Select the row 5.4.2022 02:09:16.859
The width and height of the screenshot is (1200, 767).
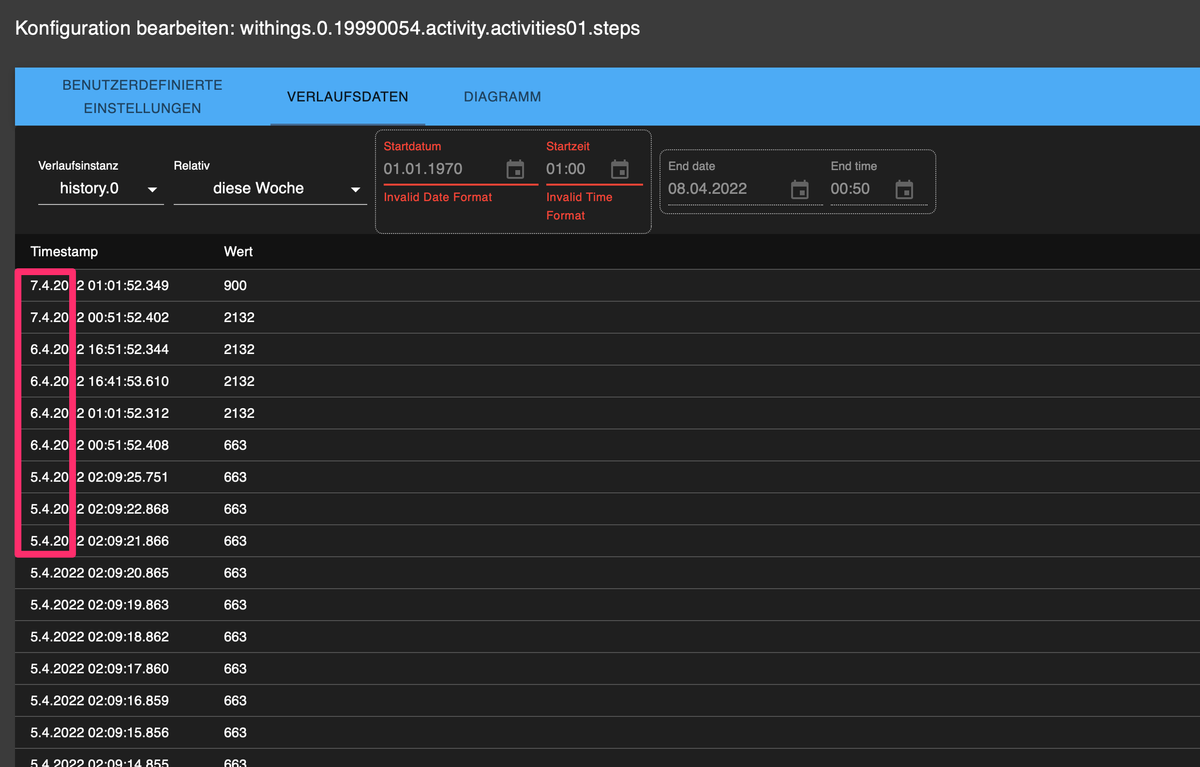[607, 701]
